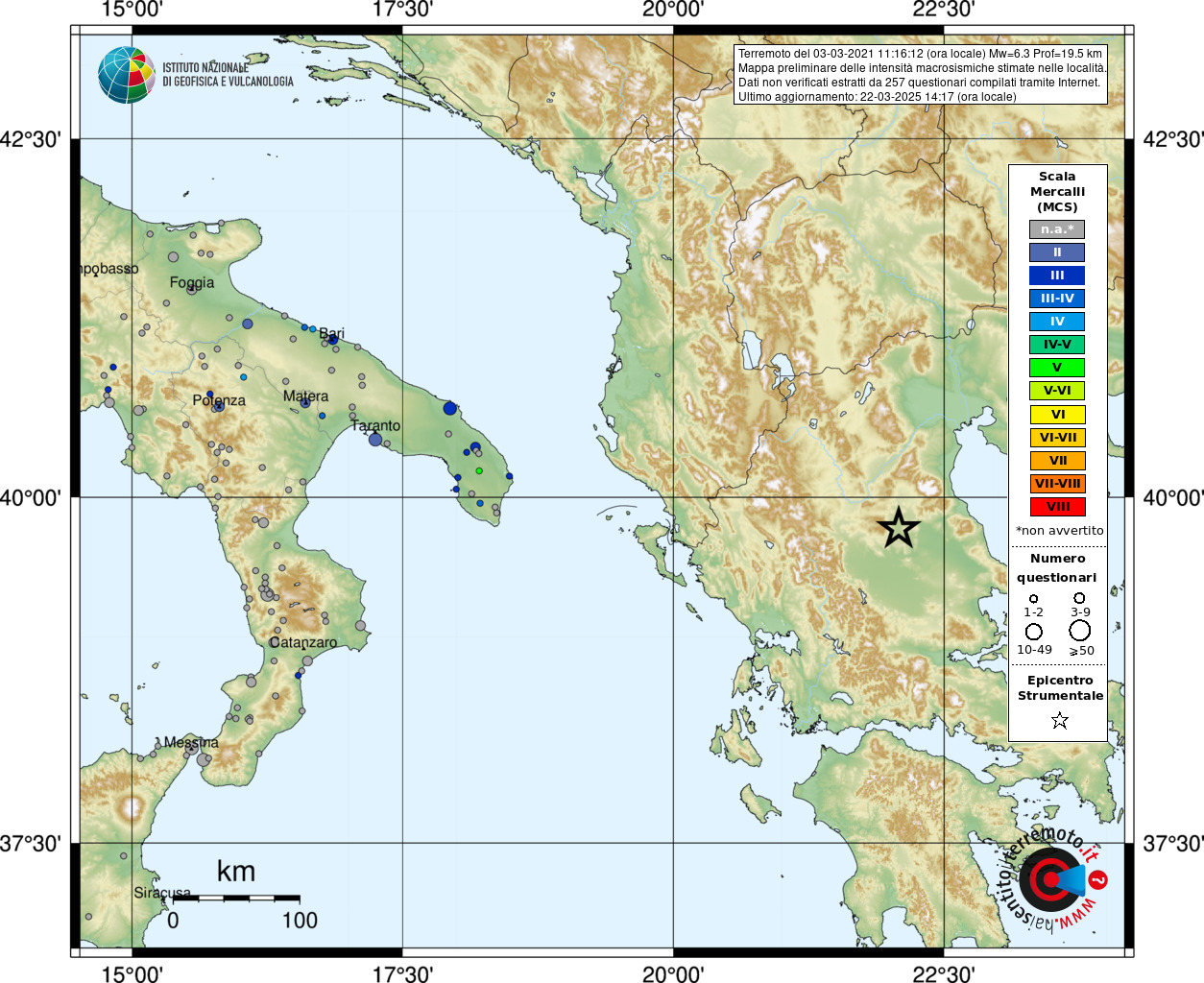This screenshot has width=1204, height=983.
Task: Click the Istituto Nazionale di Geofisica text
Action: (228, 75)
